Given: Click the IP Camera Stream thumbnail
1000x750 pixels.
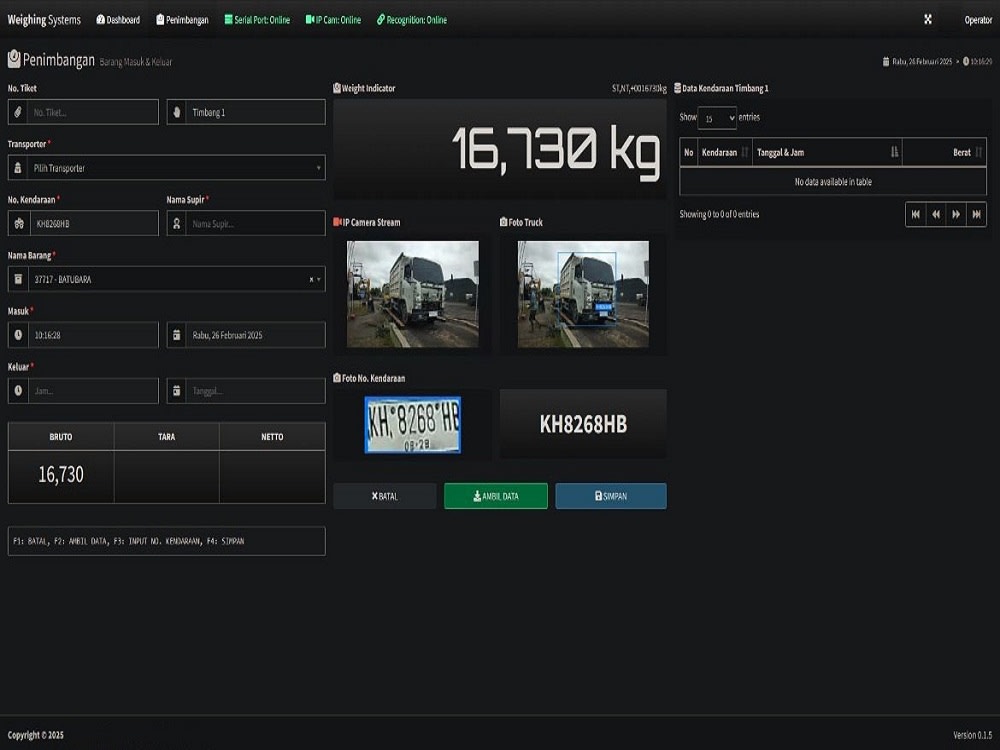Looking at the screenshot, I should pos(413,294).
